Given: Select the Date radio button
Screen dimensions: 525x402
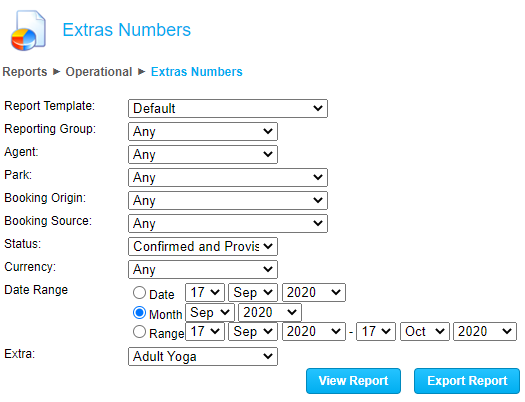Looking at the screenshot, I should (139, 293).
